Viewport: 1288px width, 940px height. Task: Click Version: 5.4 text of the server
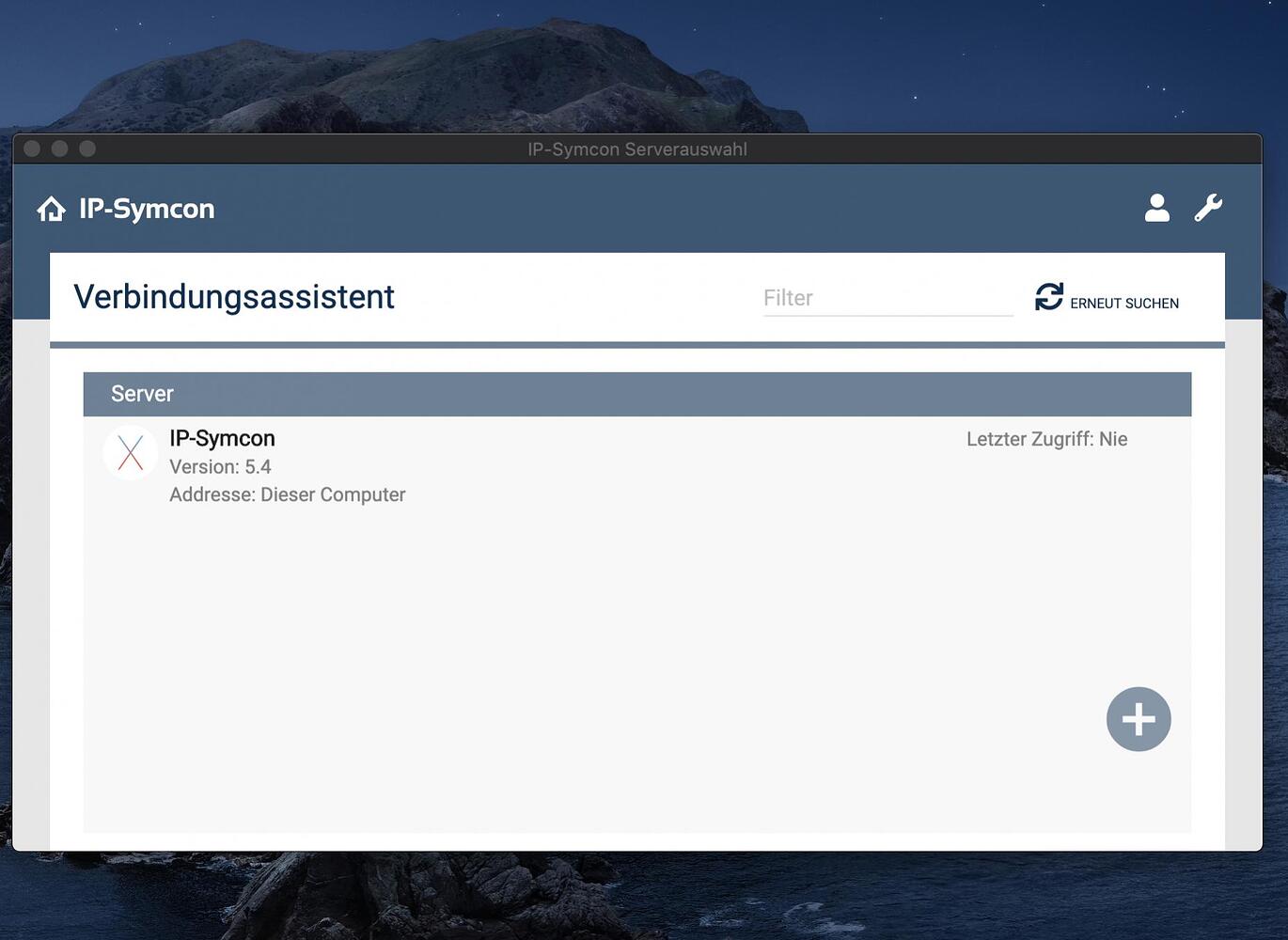(220, 466)
